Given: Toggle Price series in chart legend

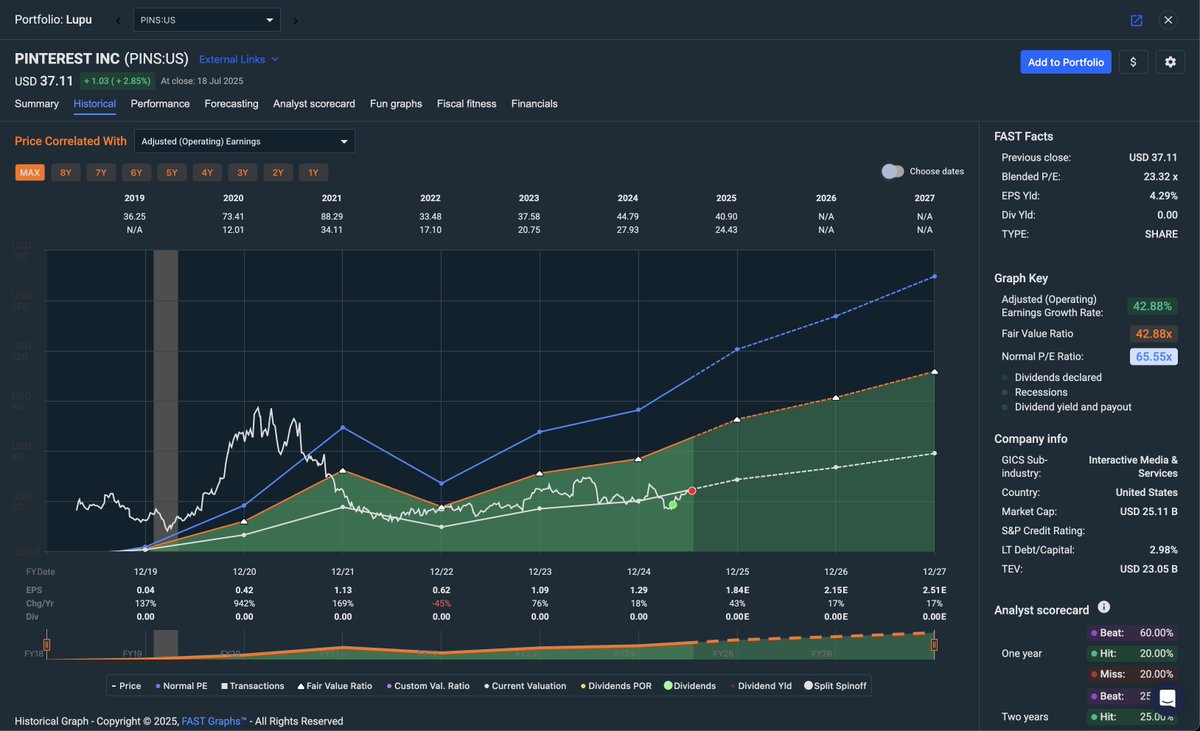Looking at the screenshot, I should pos(126,686).
